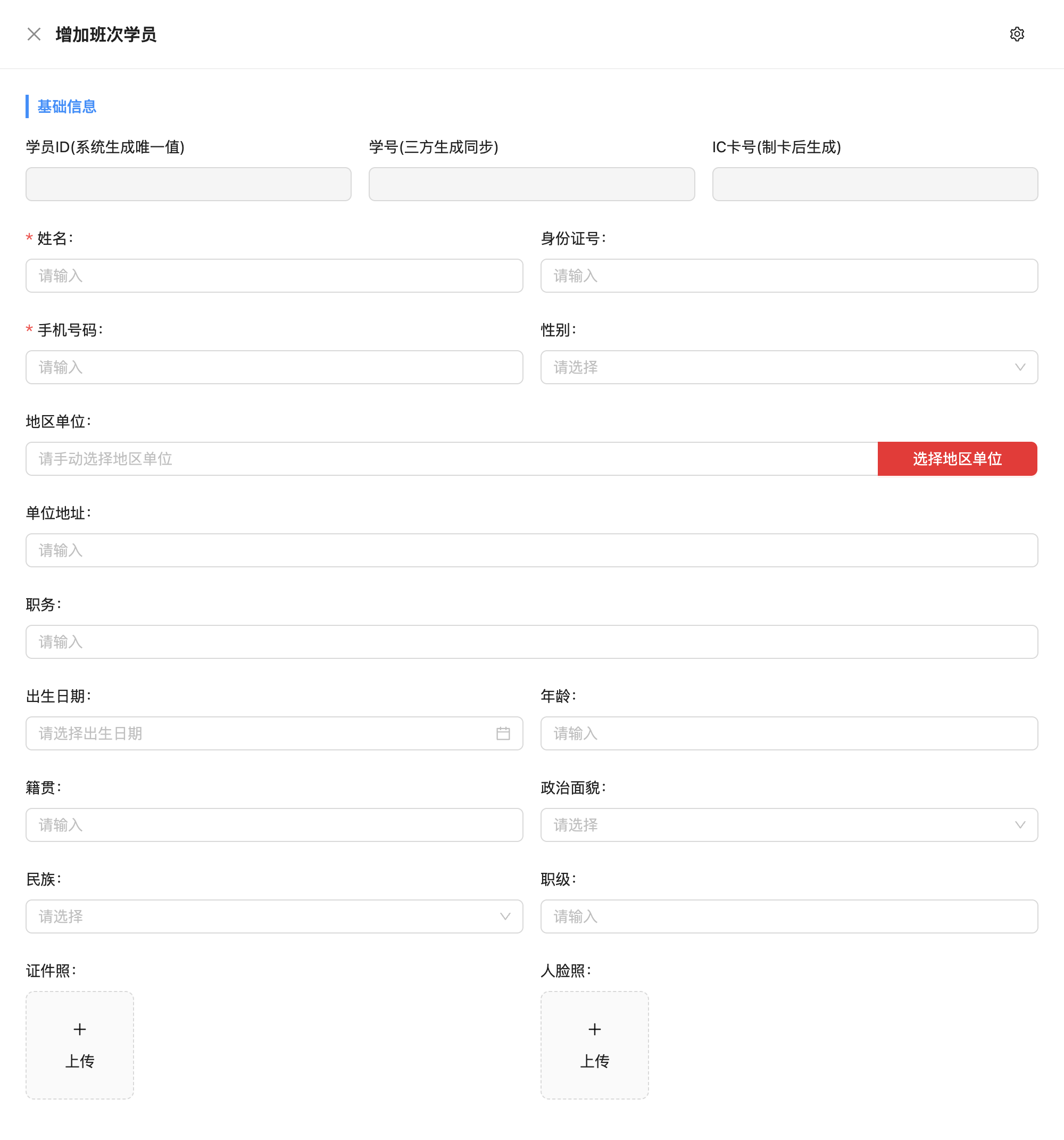Click the plus icon under 证件照

click(80, 1029)
